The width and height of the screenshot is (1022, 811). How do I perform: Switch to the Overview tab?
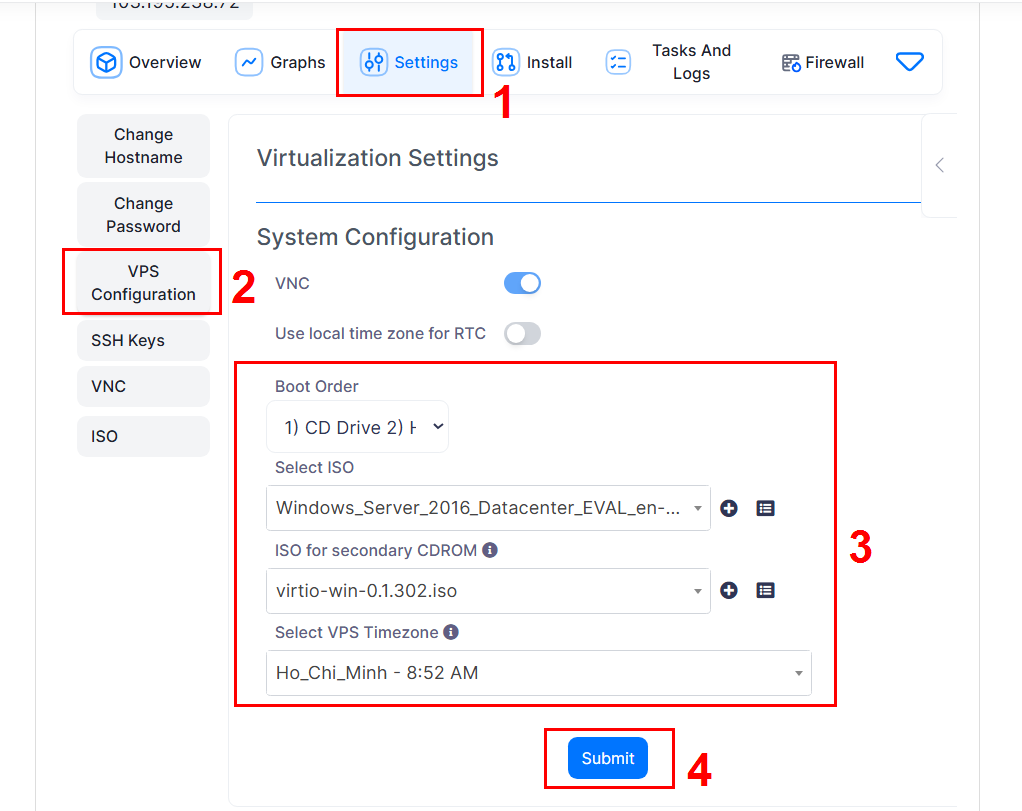point(146,63)
